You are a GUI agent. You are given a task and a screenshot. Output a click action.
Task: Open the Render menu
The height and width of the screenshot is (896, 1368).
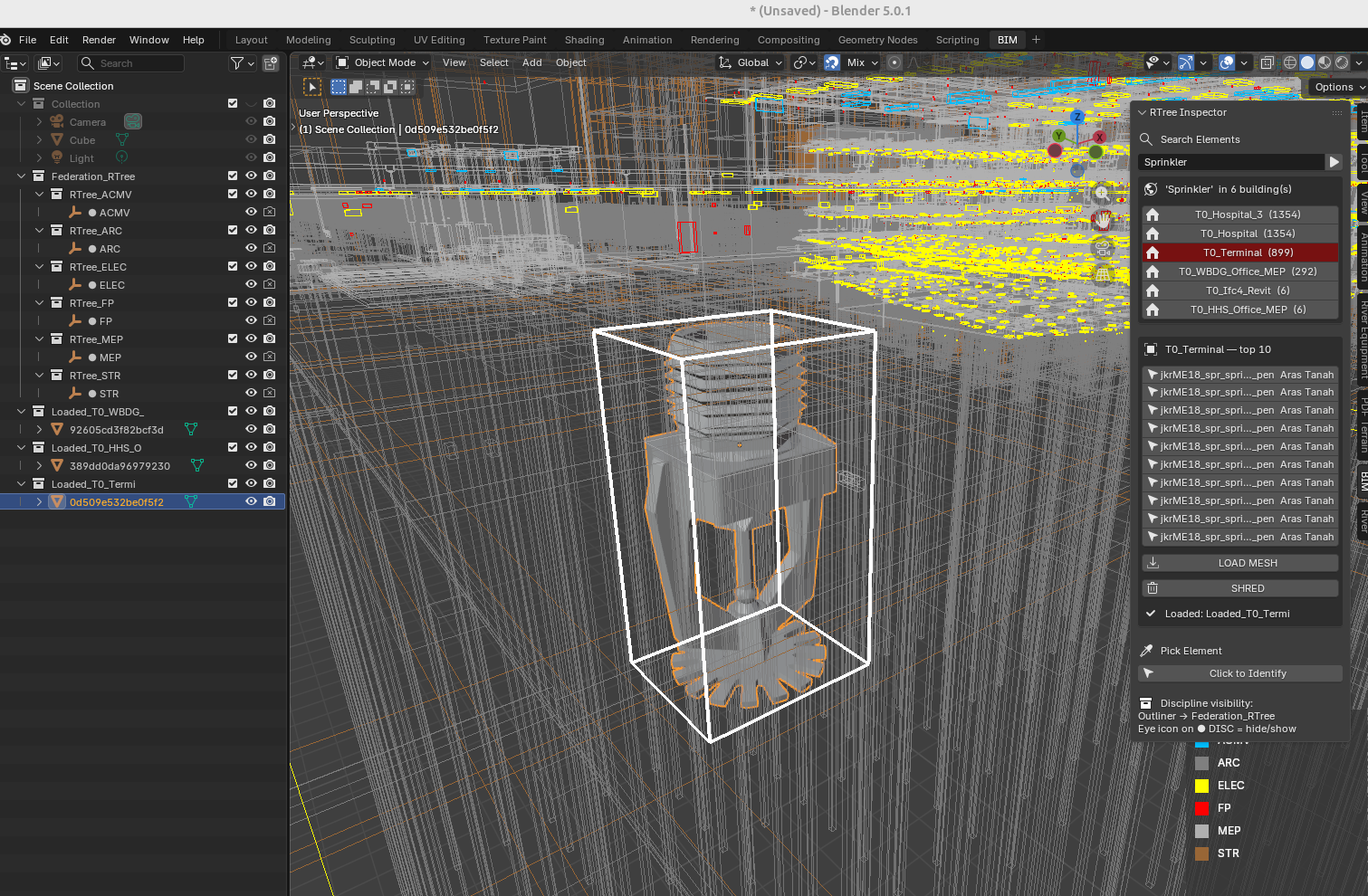pyautogui.click(x=99, y=40)
